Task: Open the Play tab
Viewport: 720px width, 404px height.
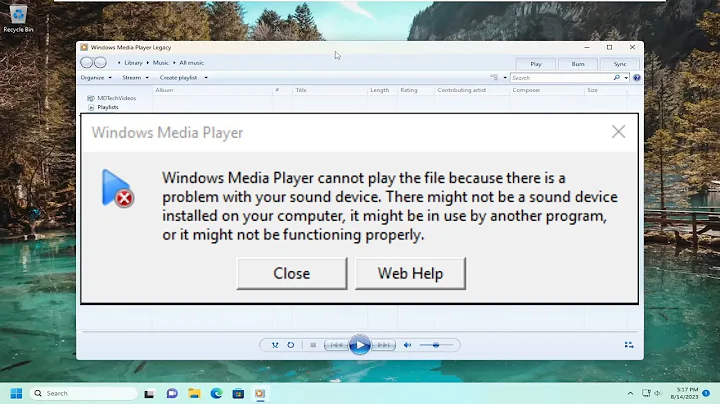Action: click(x=536, y=64)
